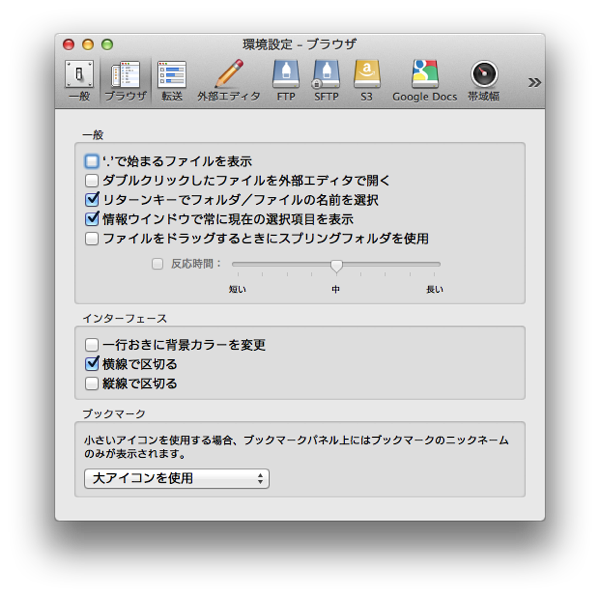Click the yellow minimize window button
600x597 pixels.
[x=88, y=44]
